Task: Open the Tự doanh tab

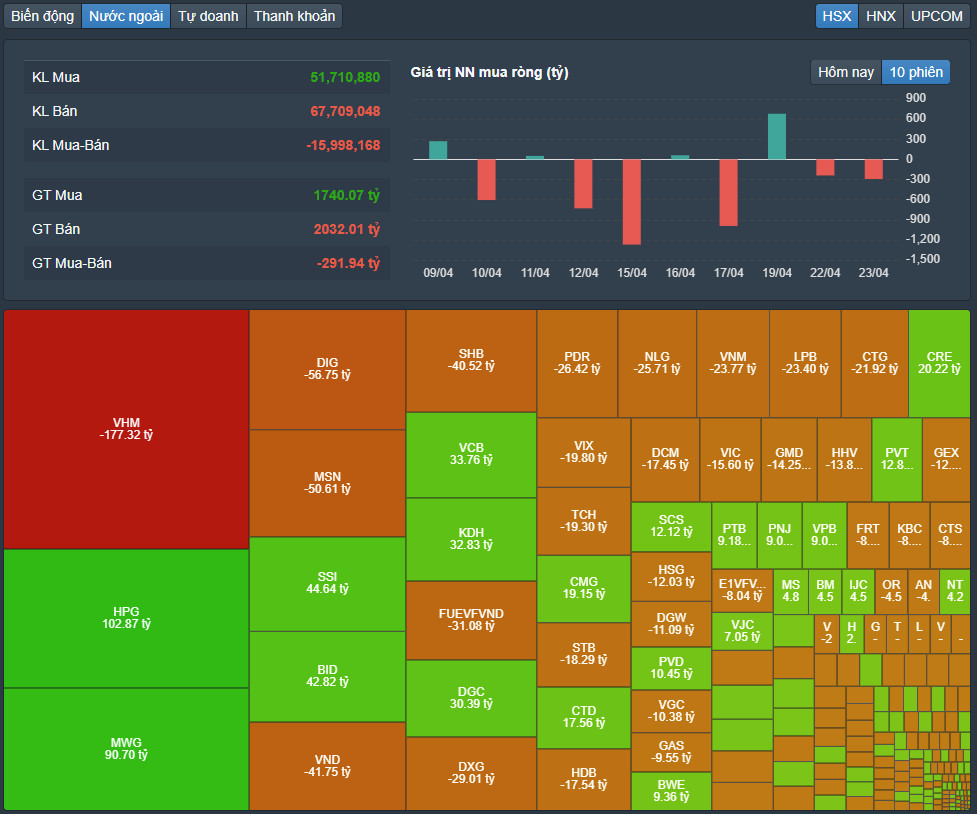Action: (208, 16)
